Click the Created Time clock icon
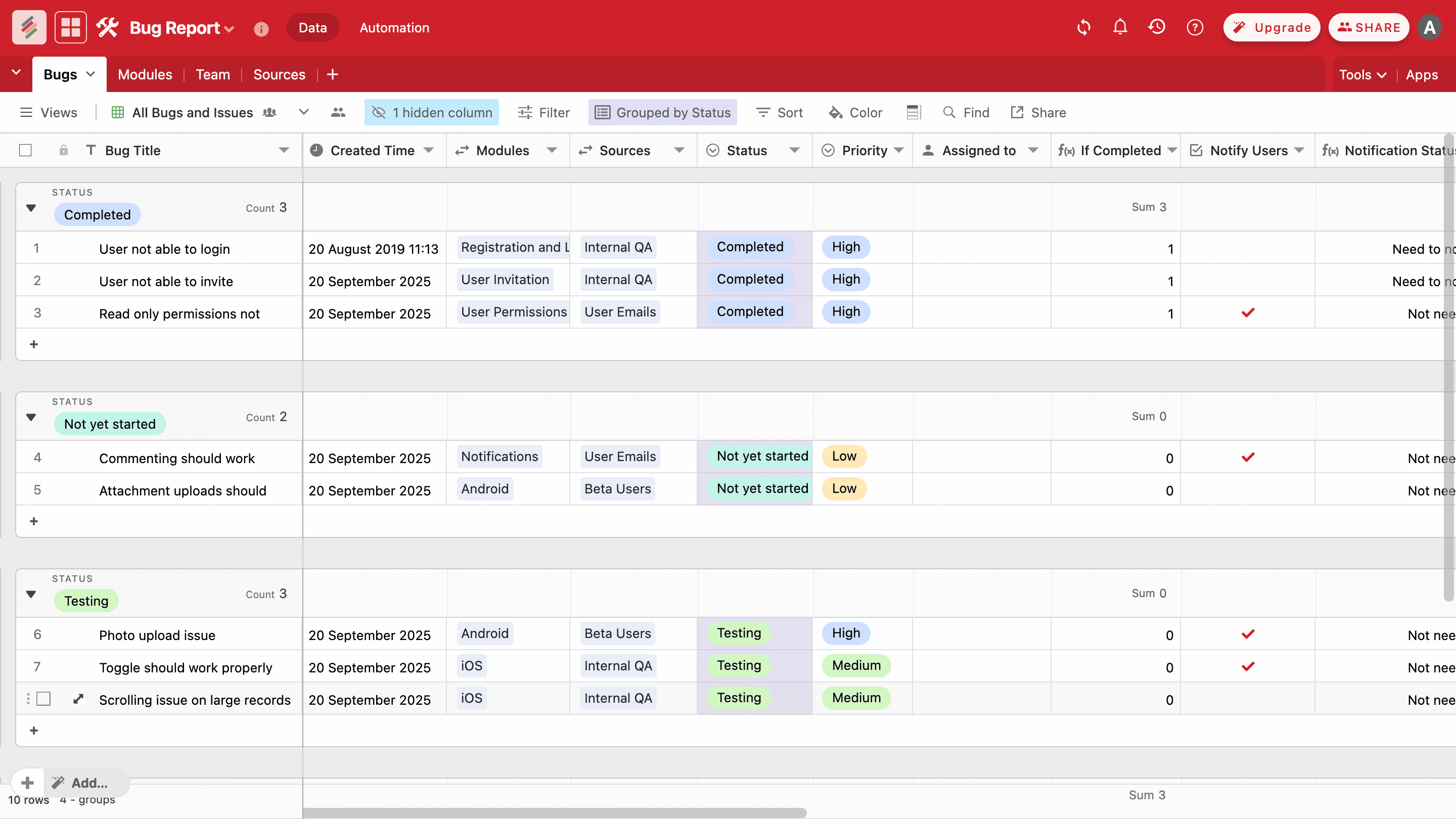The width and height of the screenshot is (1456, 819). click(x=316, y=150)
